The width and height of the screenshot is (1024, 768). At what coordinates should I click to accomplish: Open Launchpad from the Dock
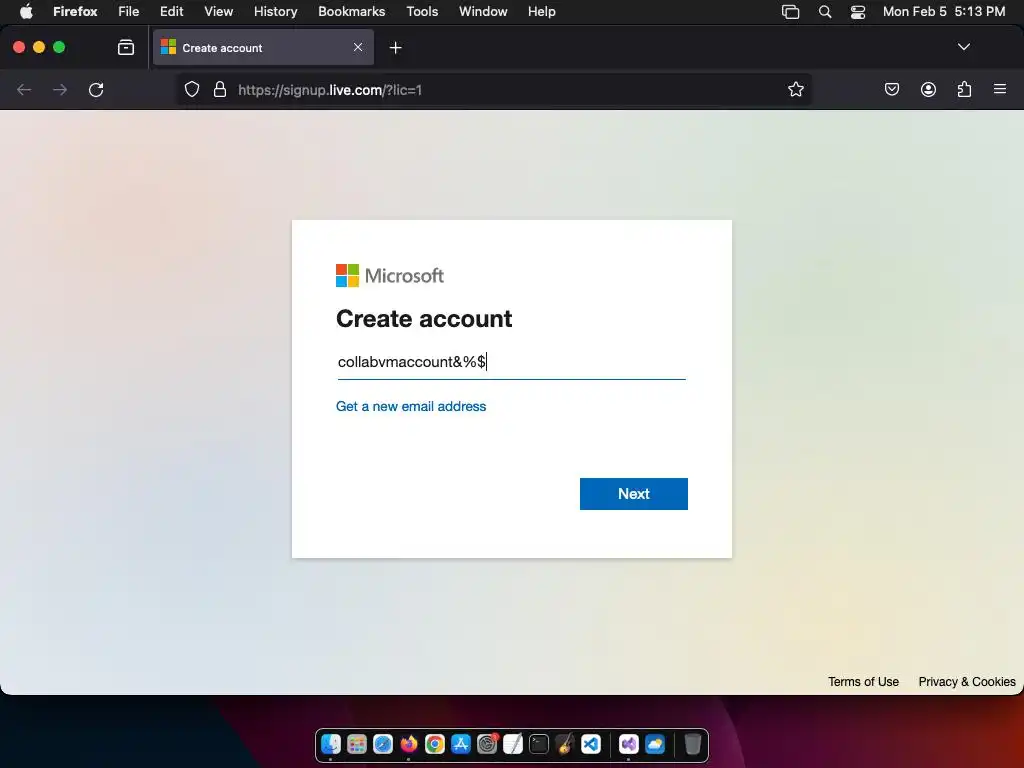pos(357,744)
